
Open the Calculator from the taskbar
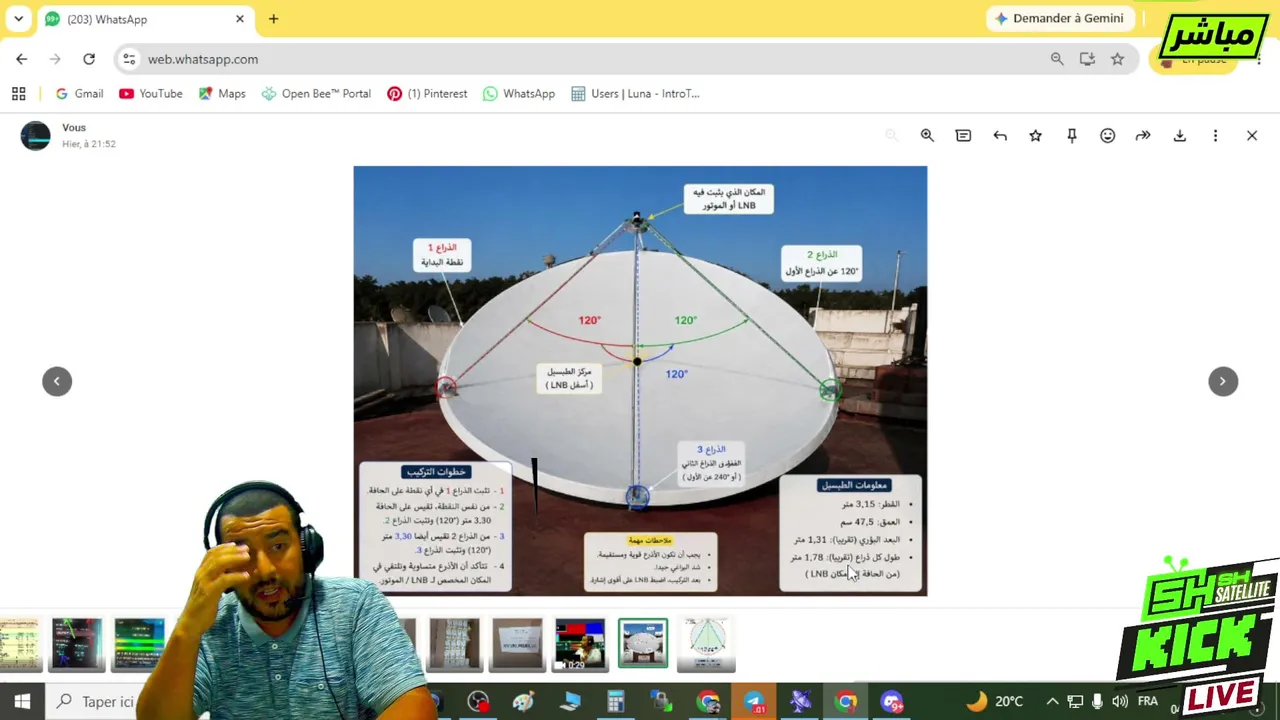tap(615, 702)
